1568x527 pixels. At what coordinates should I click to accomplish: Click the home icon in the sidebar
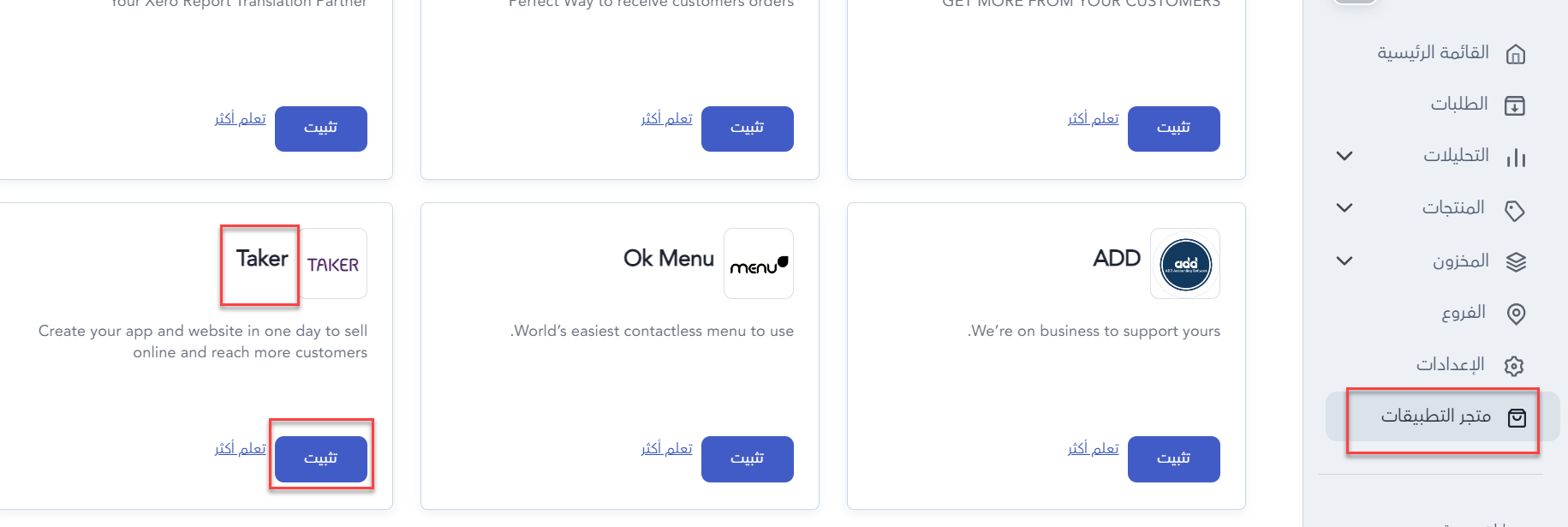click(1515, 54)
